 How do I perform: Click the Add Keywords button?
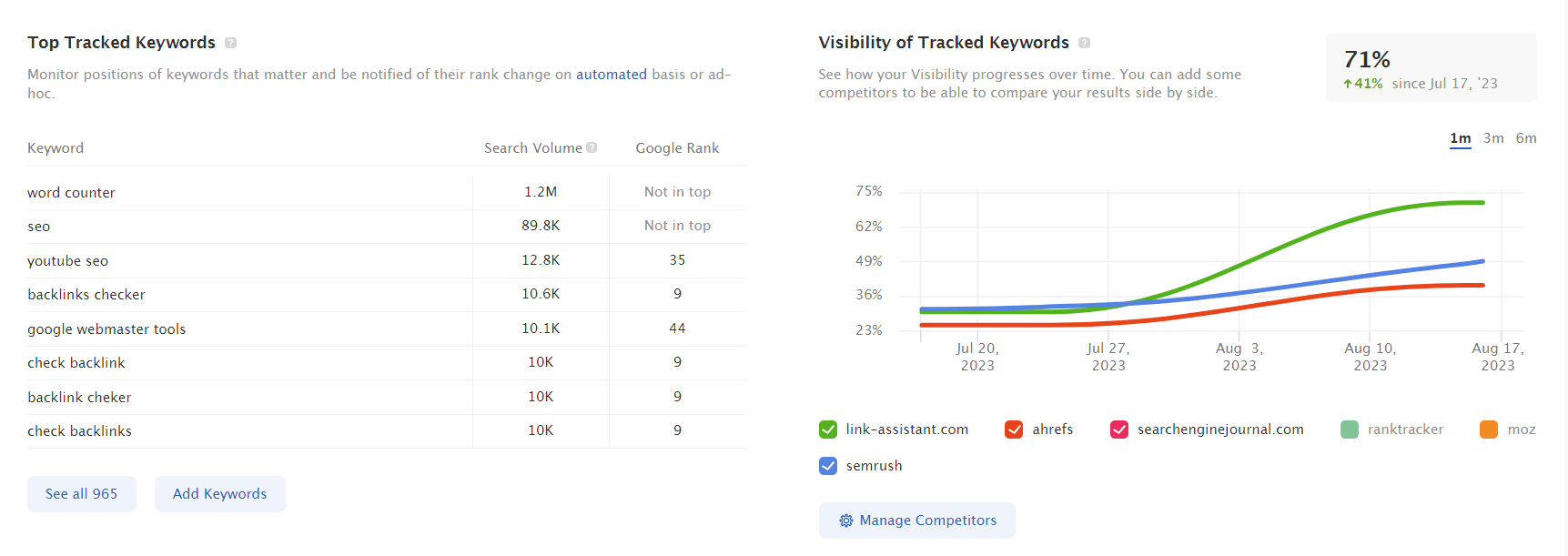219,493
